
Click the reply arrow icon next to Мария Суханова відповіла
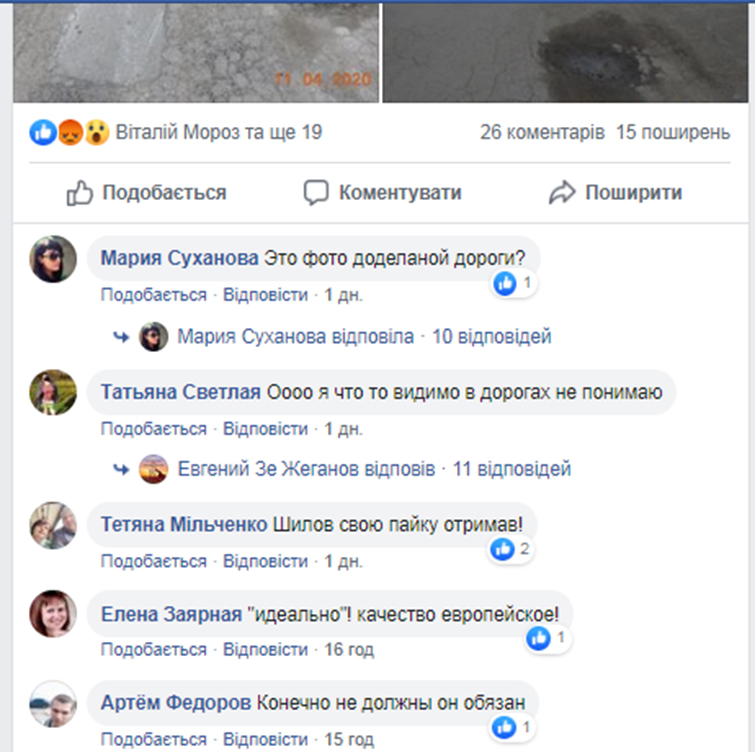pyautogui.click(x=121, y=337)
